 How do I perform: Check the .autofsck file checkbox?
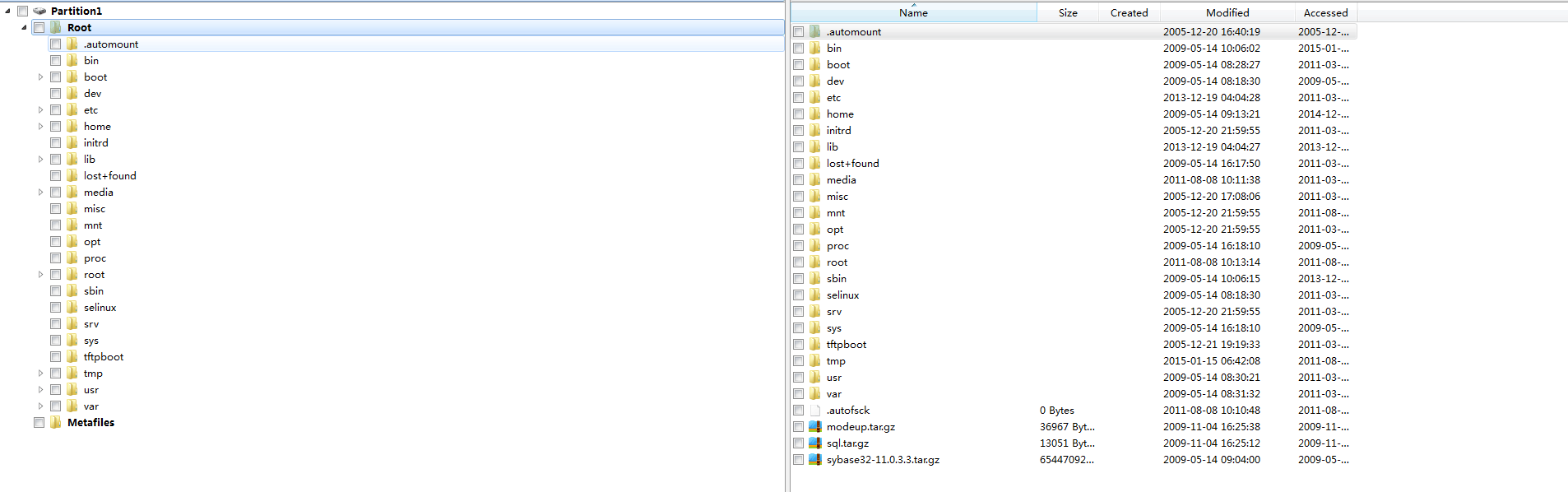point(799,410)
